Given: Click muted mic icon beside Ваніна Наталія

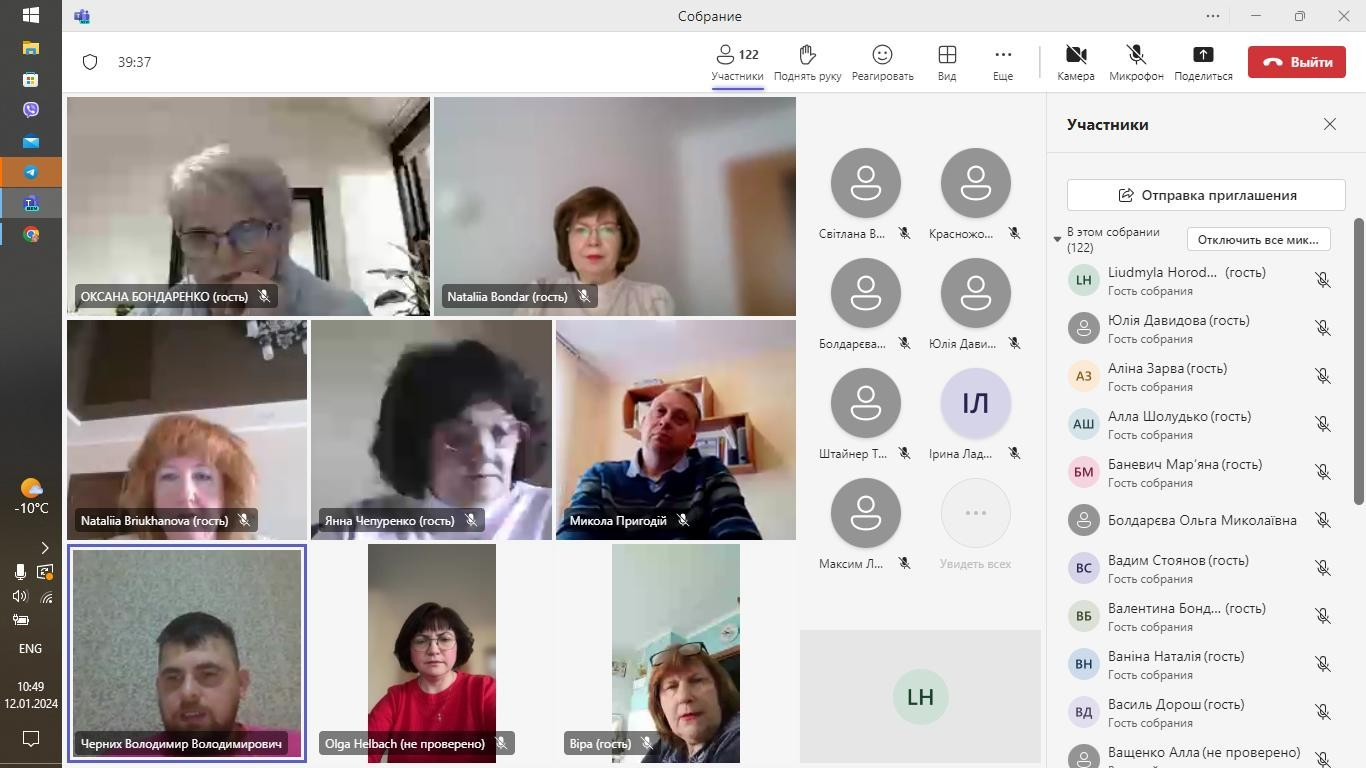Looking at the screenshot, I should point(1322,664).
